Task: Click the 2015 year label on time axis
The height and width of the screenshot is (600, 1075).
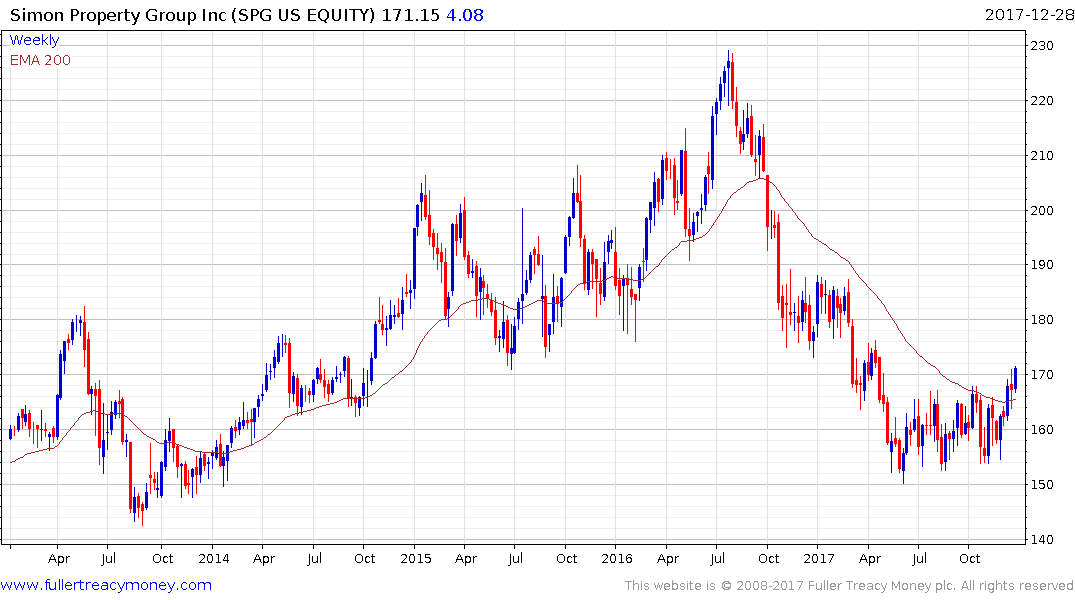Action: click(x=415, y=559)
